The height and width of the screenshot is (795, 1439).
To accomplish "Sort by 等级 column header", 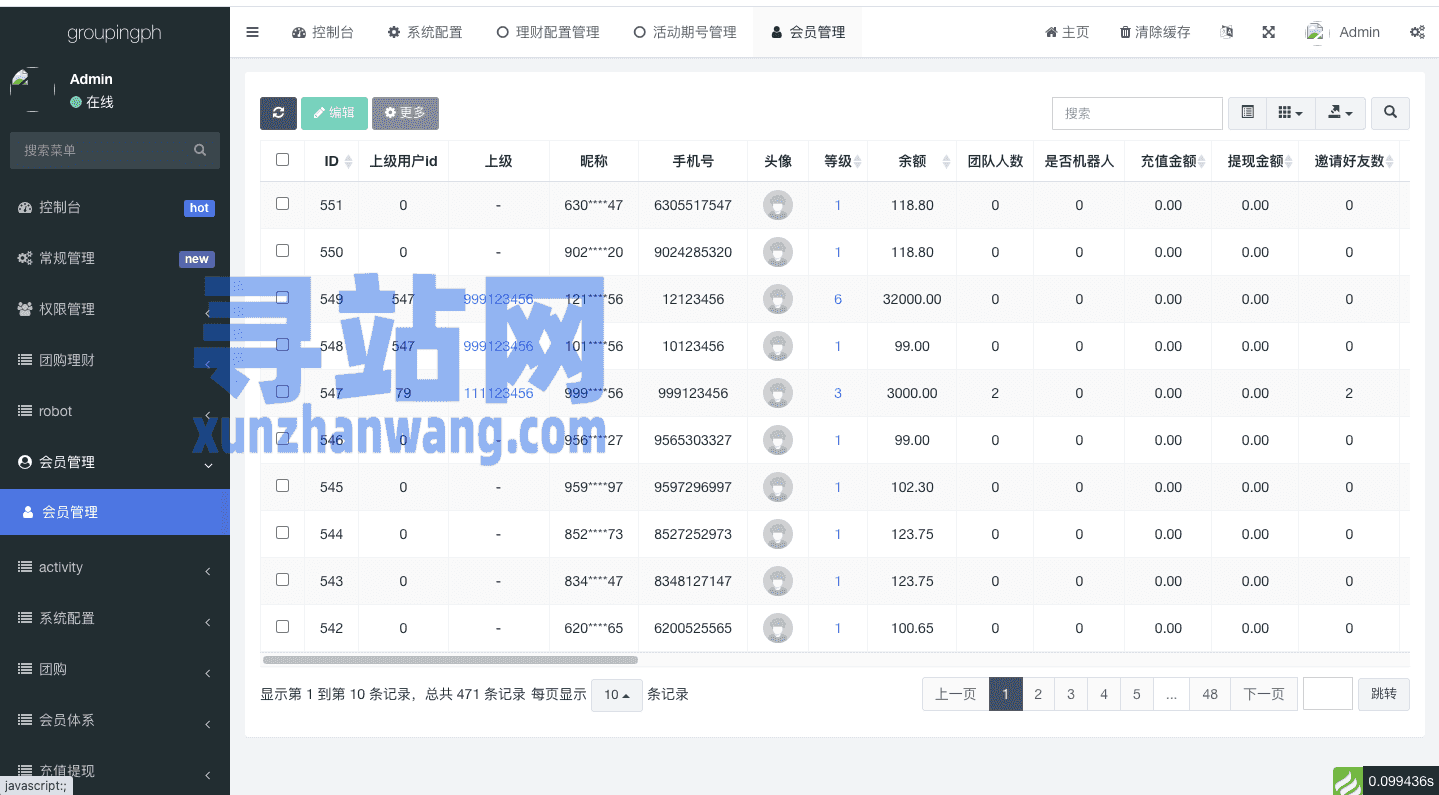I will tap(838, 161).
